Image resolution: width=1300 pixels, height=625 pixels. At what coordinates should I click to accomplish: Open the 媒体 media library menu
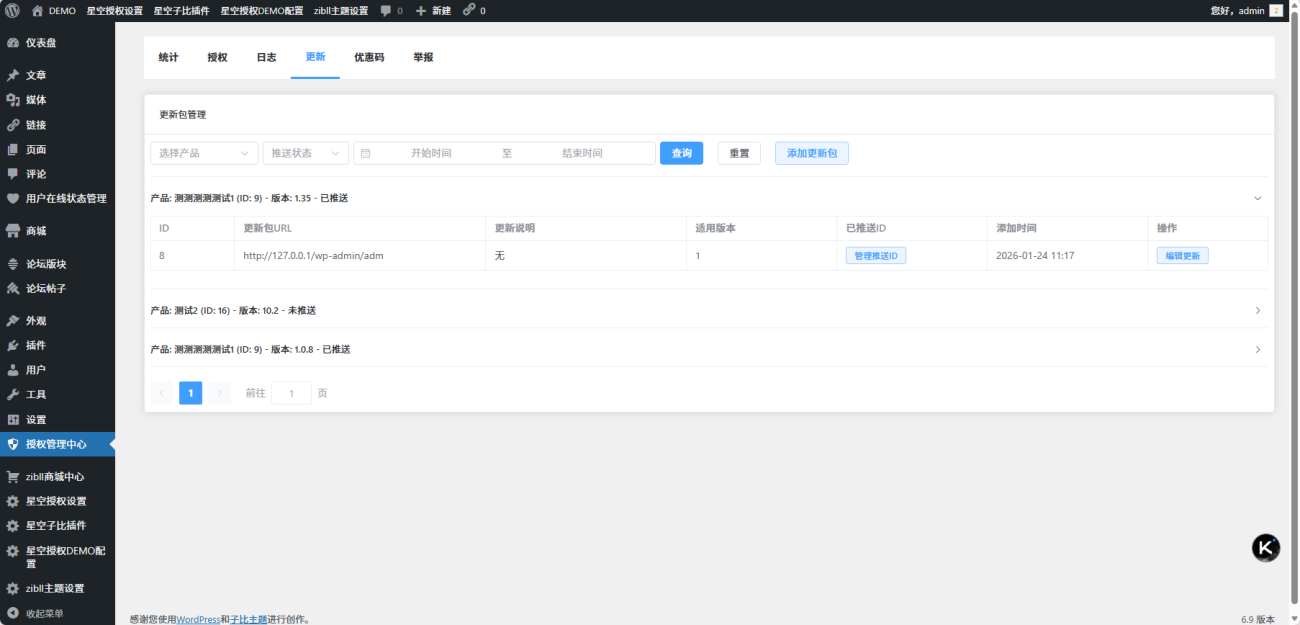(36, 100)
